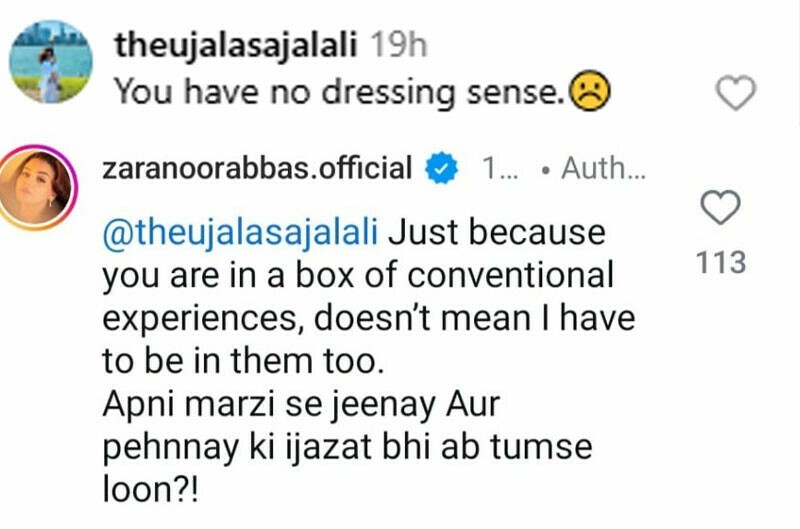800x529 pixels.
Task: View the 113 likes count
Action: (722, 263)
